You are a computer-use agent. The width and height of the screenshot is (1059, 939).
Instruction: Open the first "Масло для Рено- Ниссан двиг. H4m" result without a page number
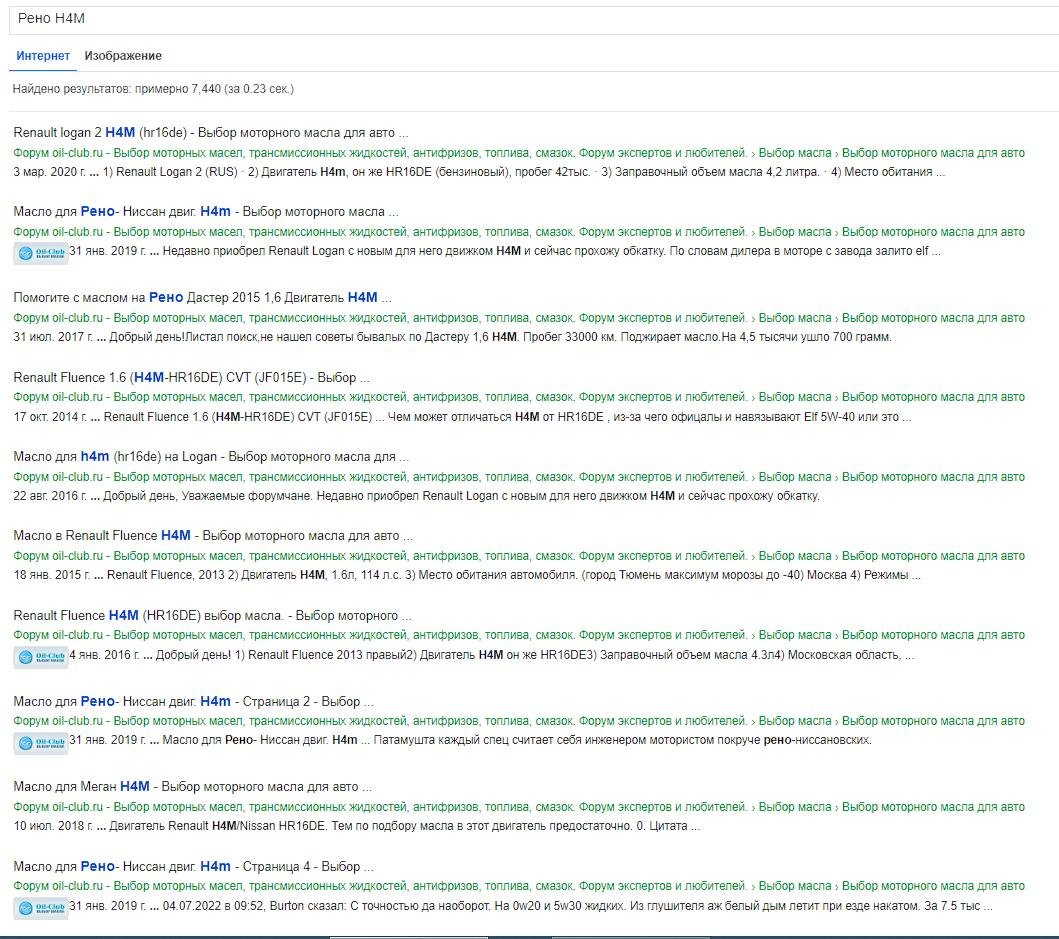click(205, 211)
